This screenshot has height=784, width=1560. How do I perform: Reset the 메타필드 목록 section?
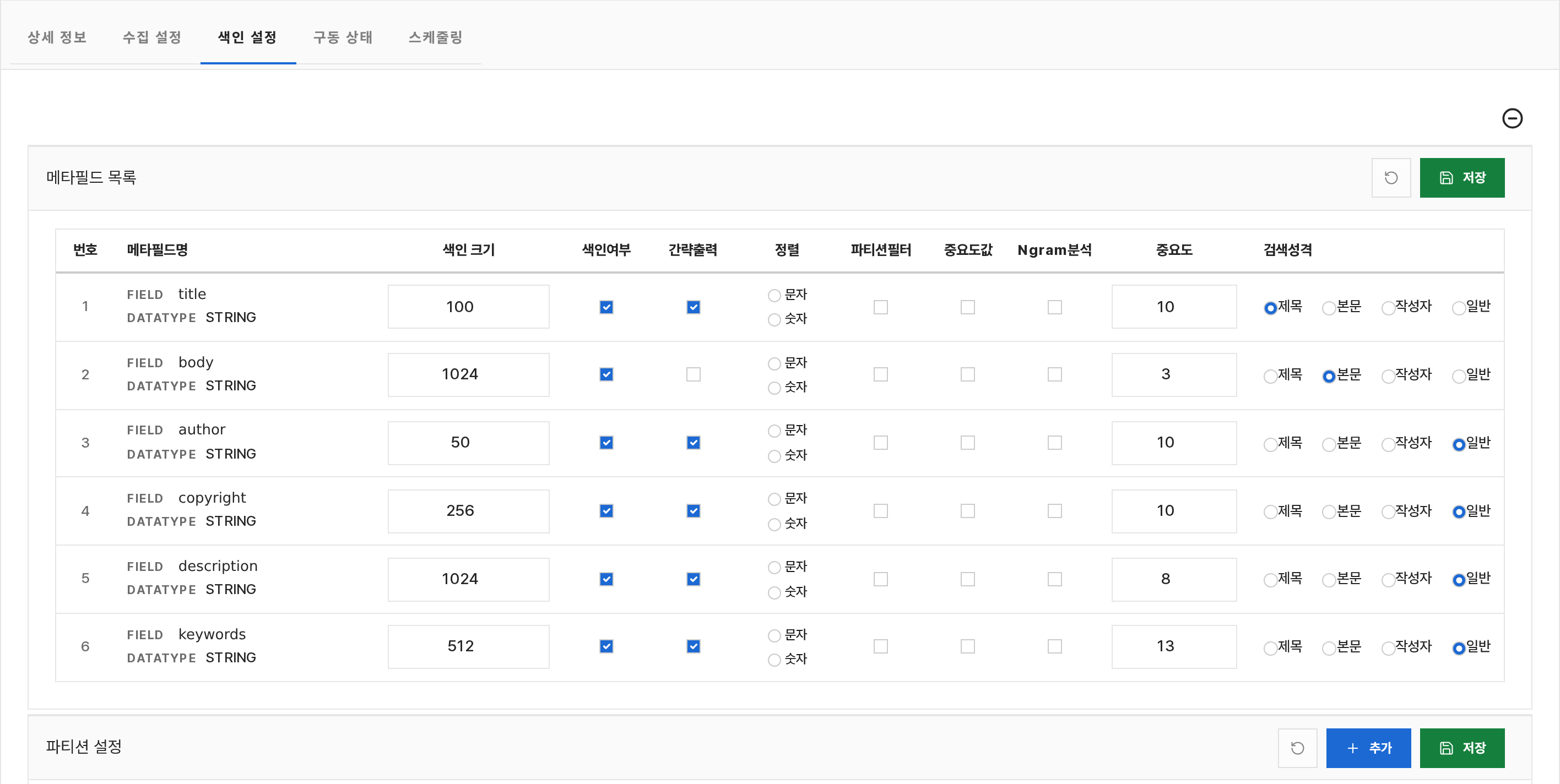click(1391, 177)
